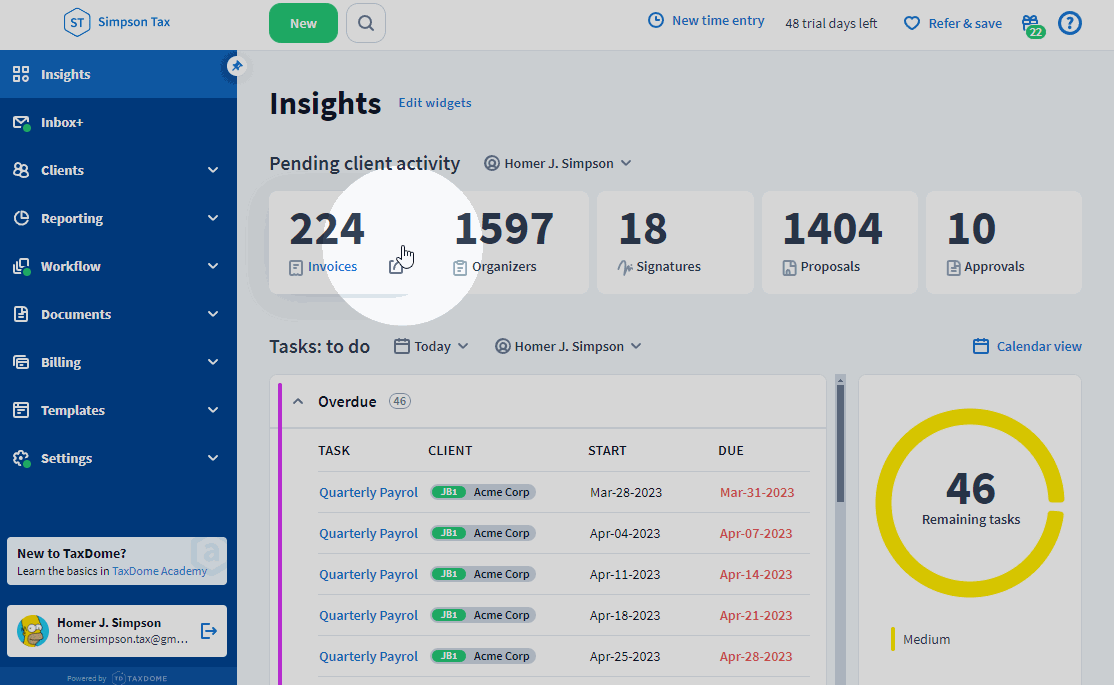This screenshot has height=685, width=1114.
Task: Collapse the Overdue task group
Action: pyautogui.click(x=298, y=401)
